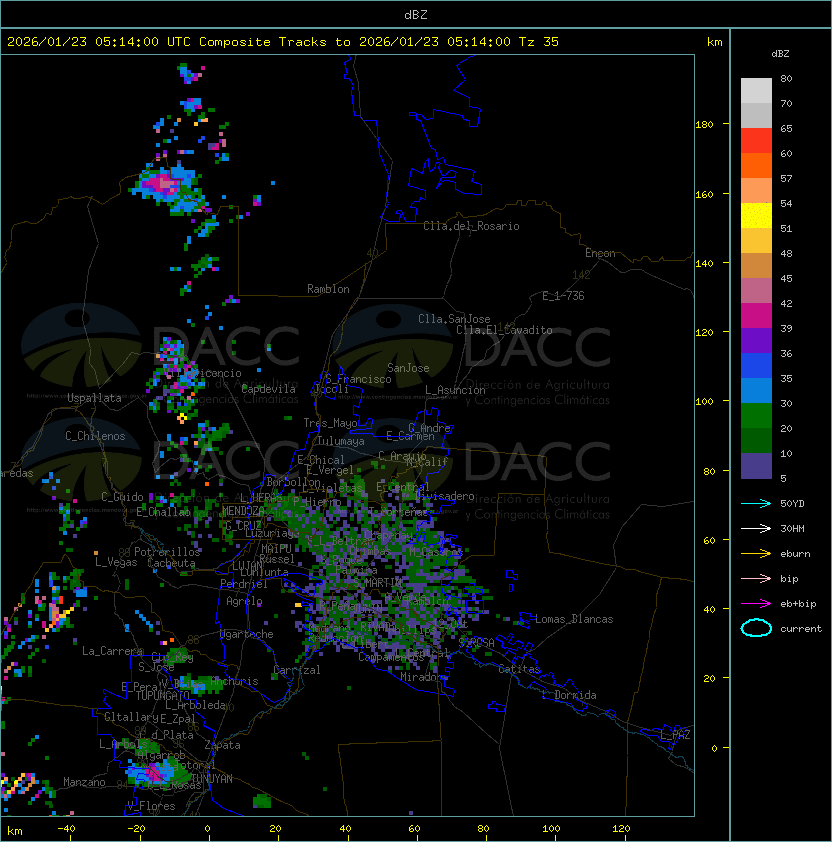The image size is (832, 842).
Task: Click the L_Vegas map label
Action: [116, 562]
